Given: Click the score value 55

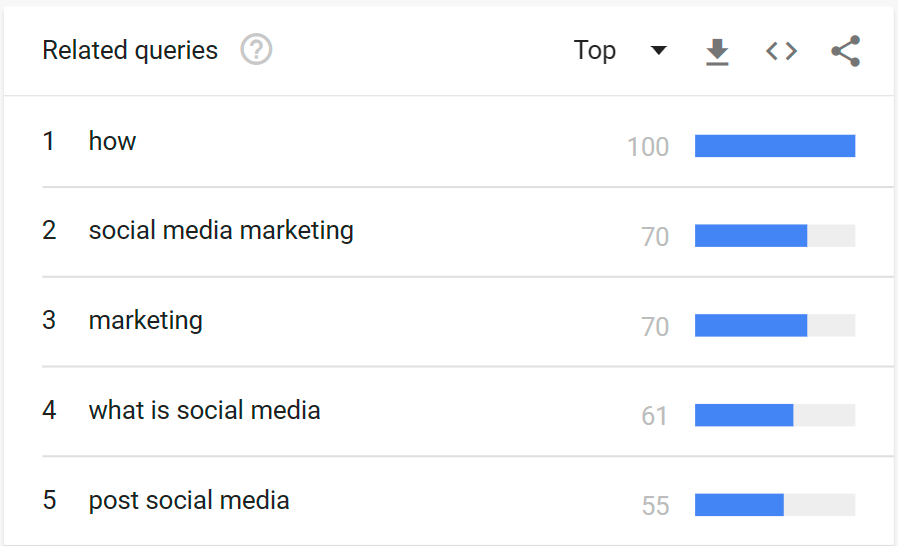Looking at the screenshot, I should (x=655, y=506).
